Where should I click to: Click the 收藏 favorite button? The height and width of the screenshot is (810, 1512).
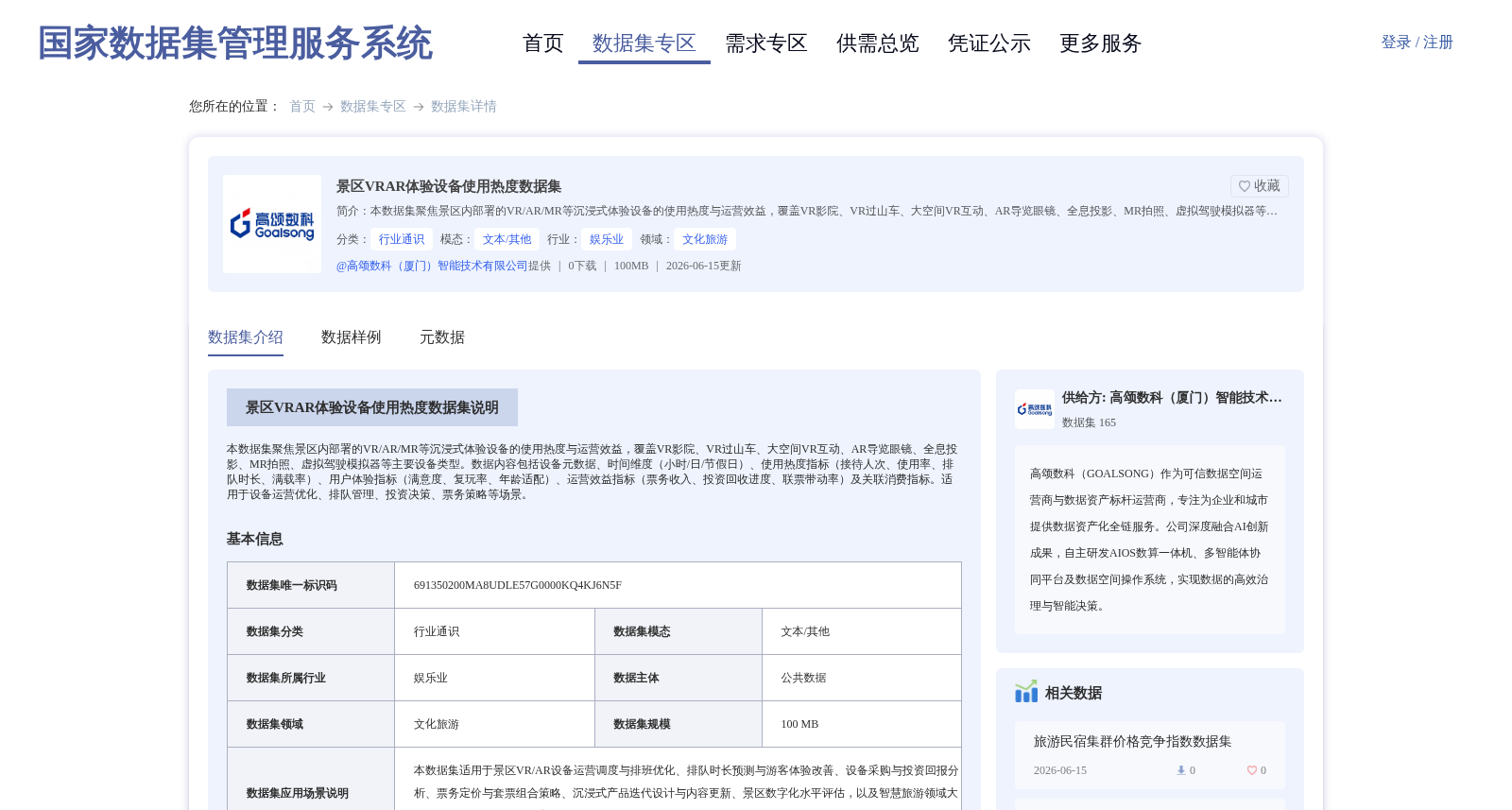(1259, 186)
